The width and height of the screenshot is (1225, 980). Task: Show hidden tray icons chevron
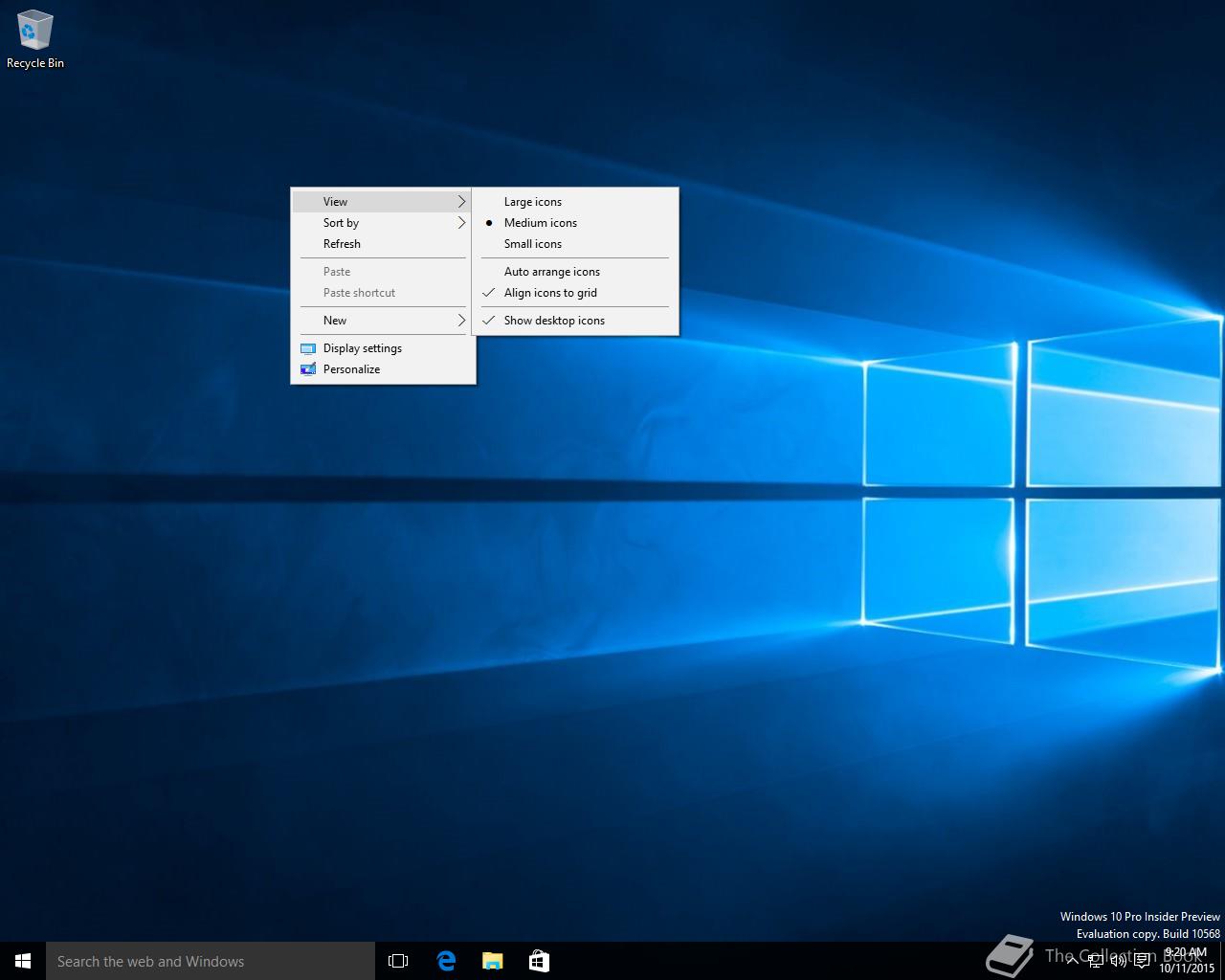(x=1072, y=961)
